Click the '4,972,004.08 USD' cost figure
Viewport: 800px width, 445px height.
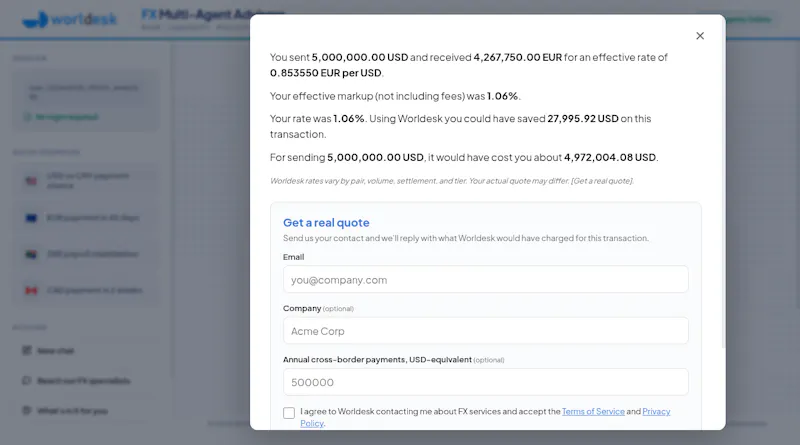[x=610, y=157]
